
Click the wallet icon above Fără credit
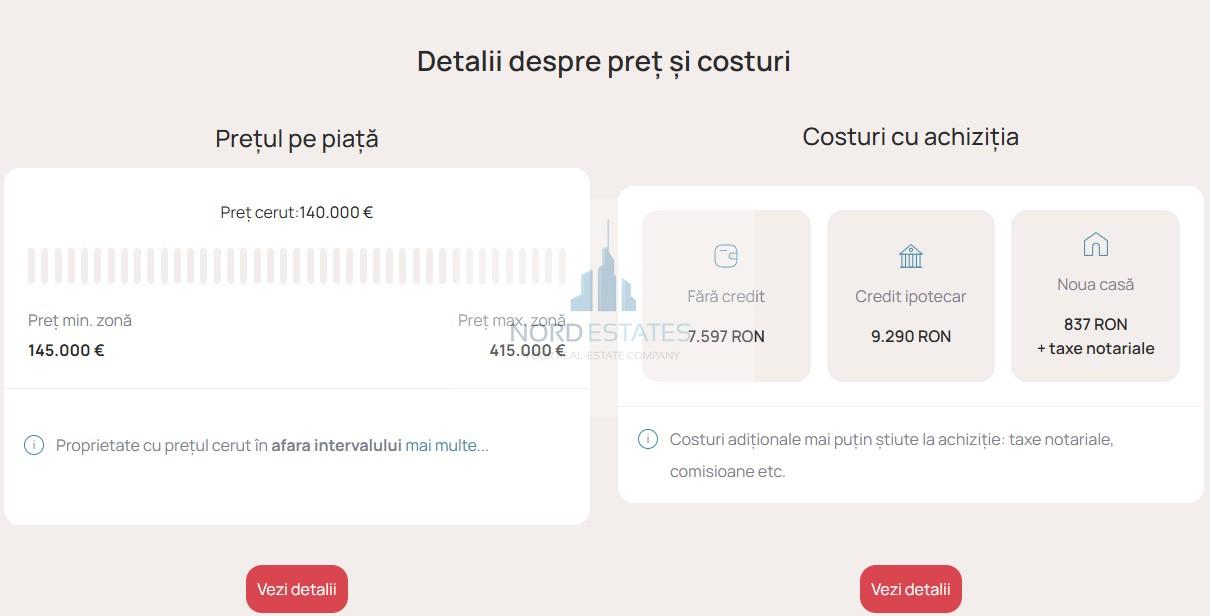[x=726, y=256]
